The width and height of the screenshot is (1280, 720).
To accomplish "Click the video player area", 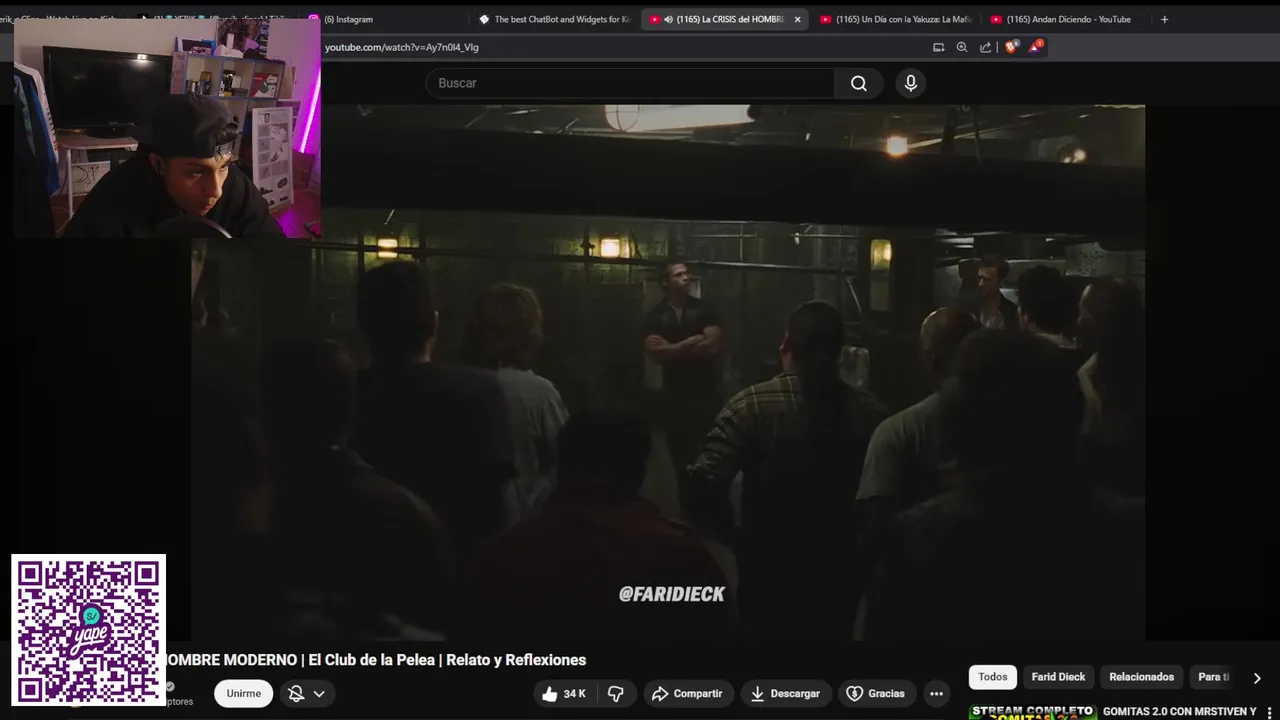I will (668, 372).
